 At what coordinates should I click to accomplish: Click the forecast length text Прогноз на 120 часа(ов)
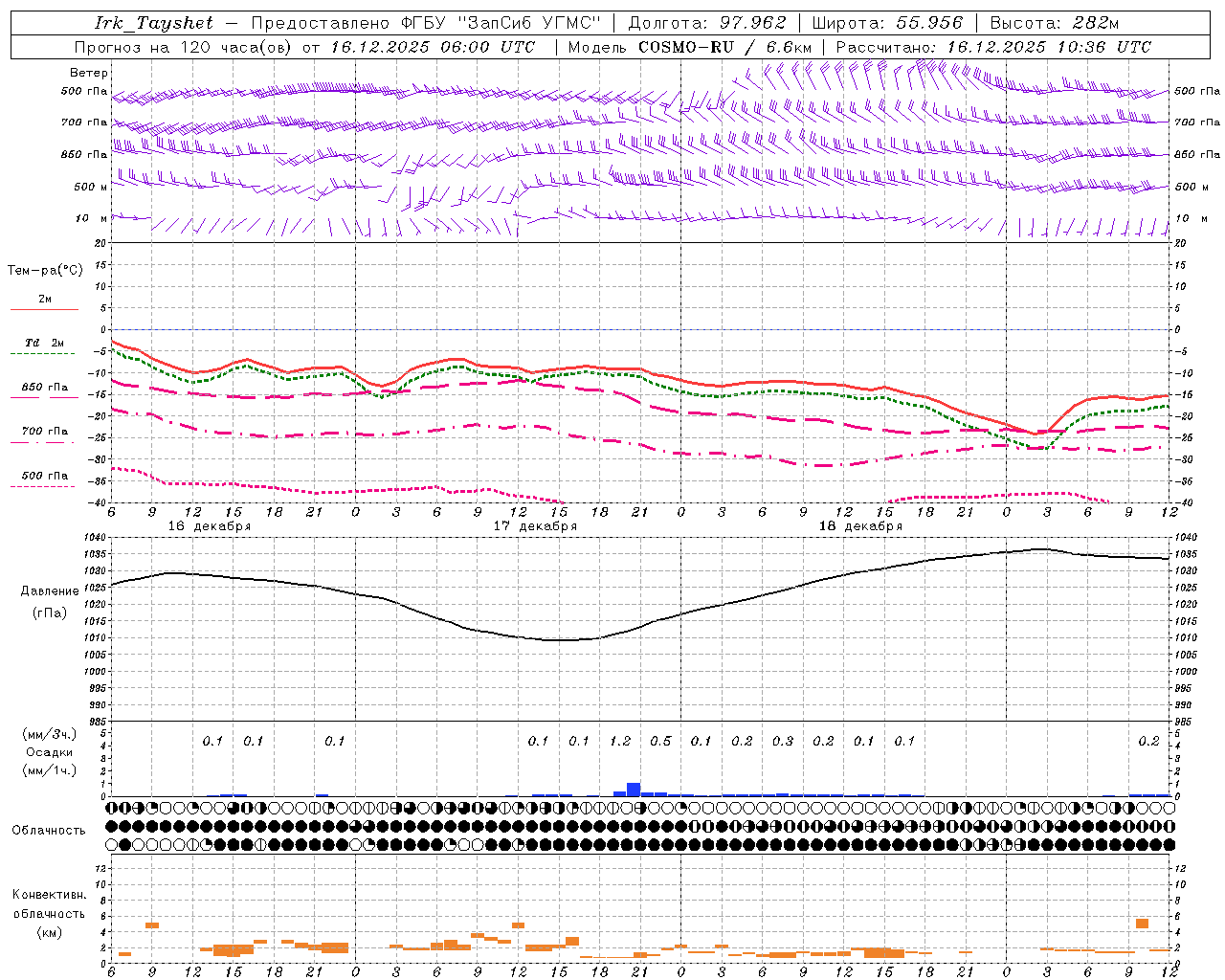(x=184, y=47)
